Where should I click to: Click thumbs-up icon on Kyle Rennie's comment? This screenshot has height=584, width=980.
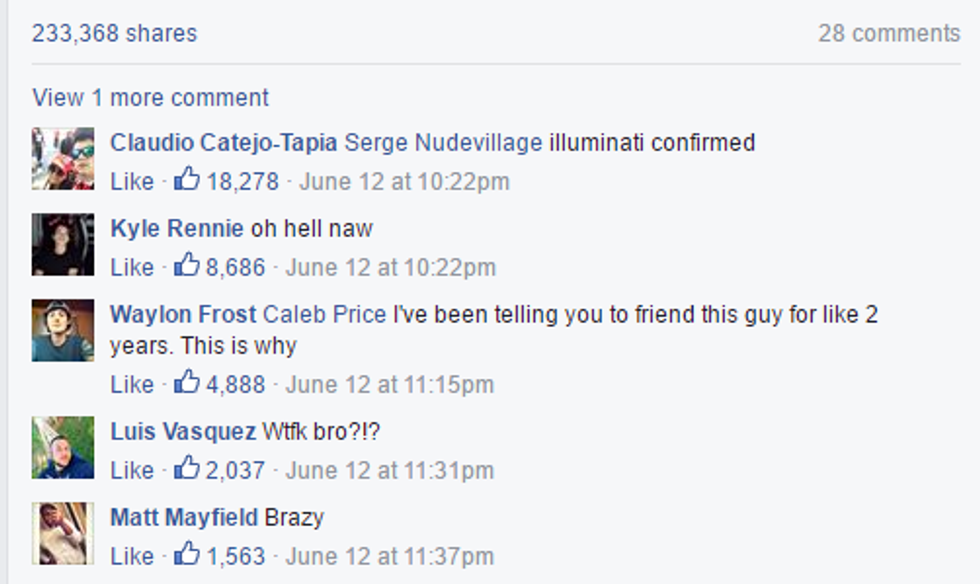click(187, 266)
